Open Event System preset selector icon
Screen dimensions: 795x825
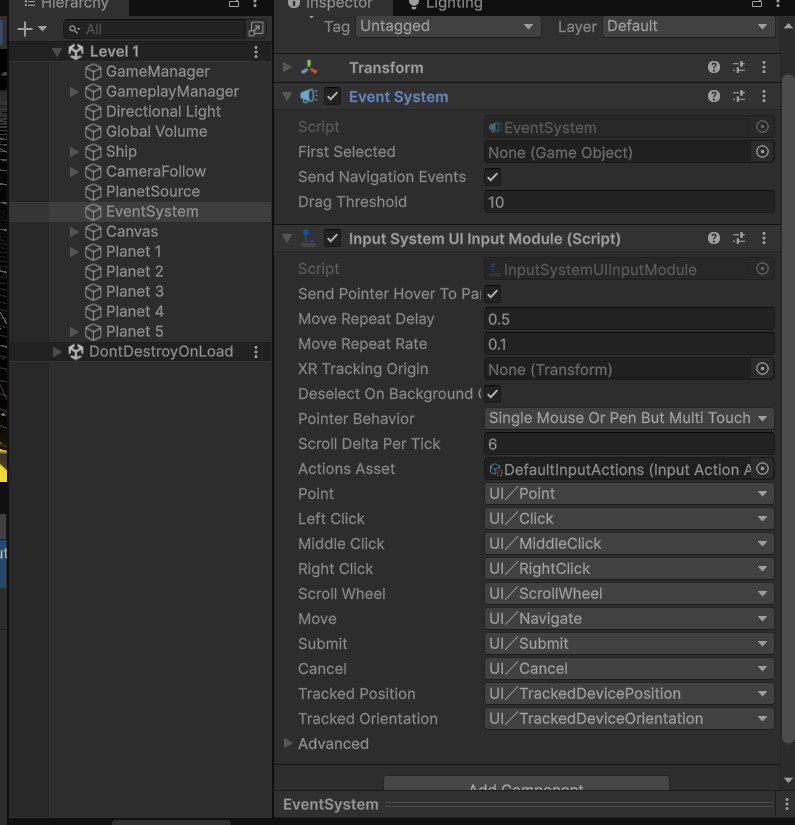pos(739,97)
